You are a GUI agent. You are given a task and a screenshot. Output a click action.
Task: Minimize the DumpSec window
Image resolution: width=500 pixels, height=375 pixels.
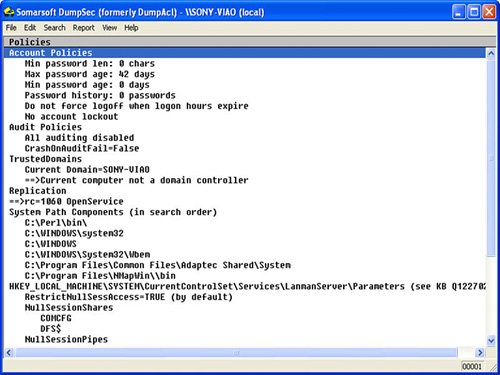click(459, 12)
